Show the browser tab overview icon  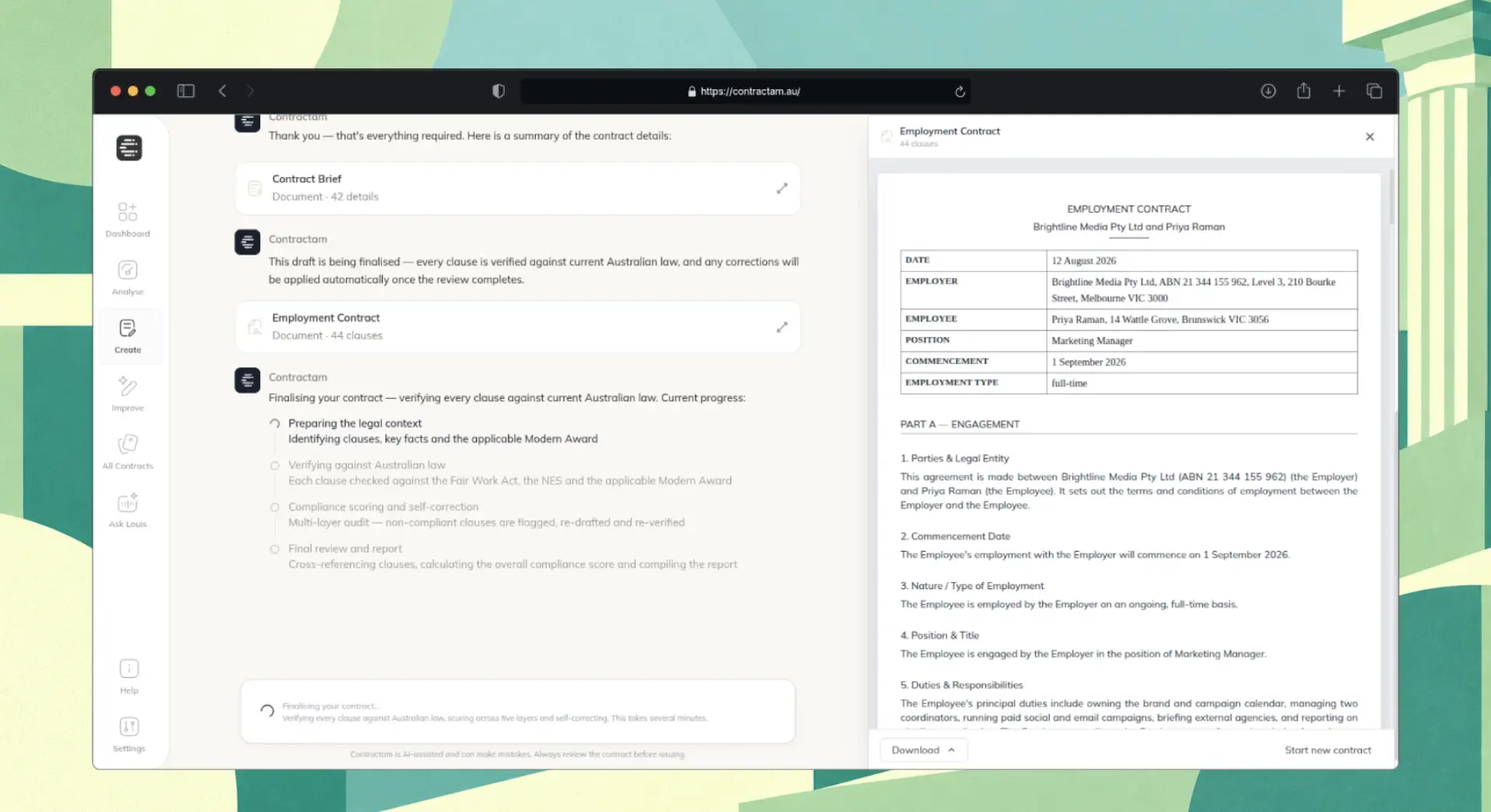(x=1374, y=91)
